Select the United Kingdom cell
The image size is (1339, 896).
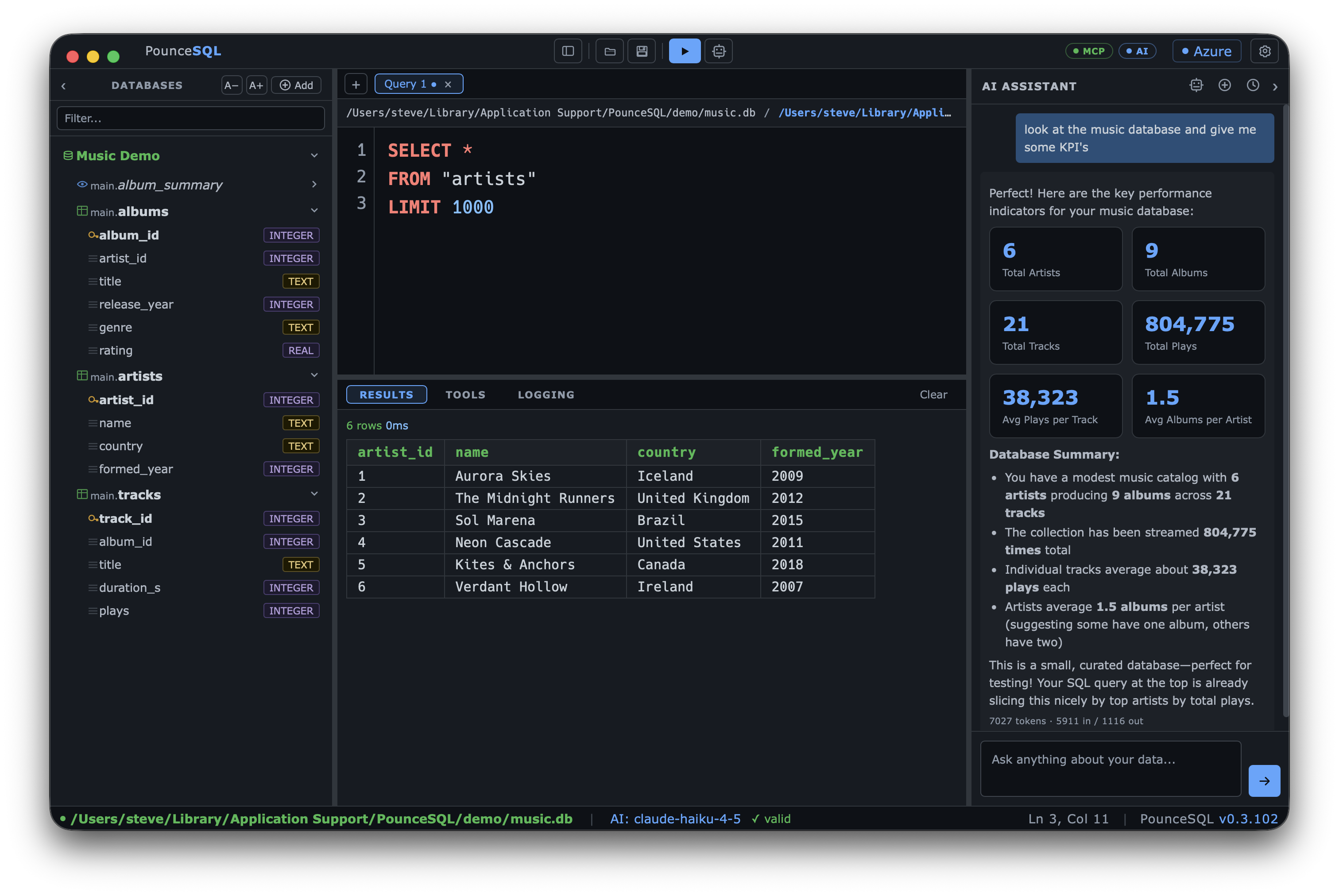tap(693, 498)
